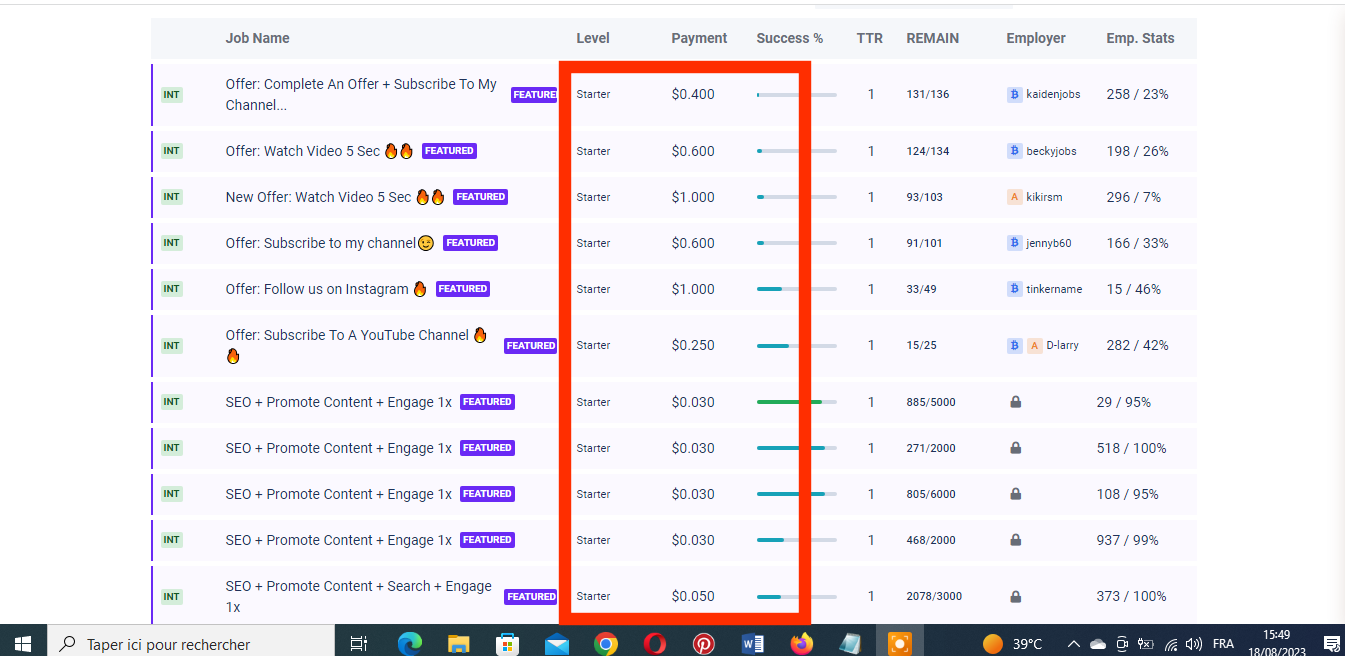The height and width of the screenshot is (656, 1345).
Task: Click the FEATURED badge on the Instagram offer
Action: click(x=463, y=289)
